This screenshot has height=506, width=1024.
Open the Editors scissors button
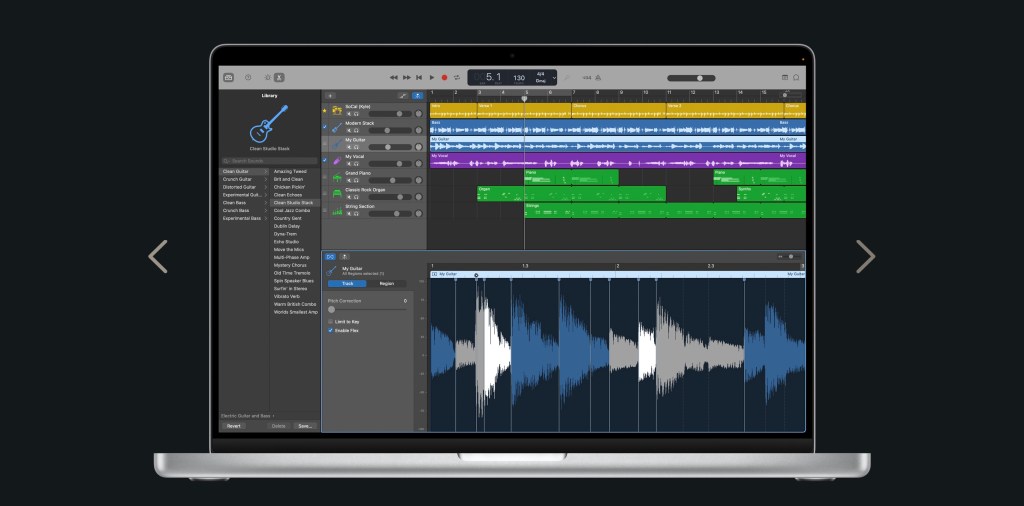point(280,77)
